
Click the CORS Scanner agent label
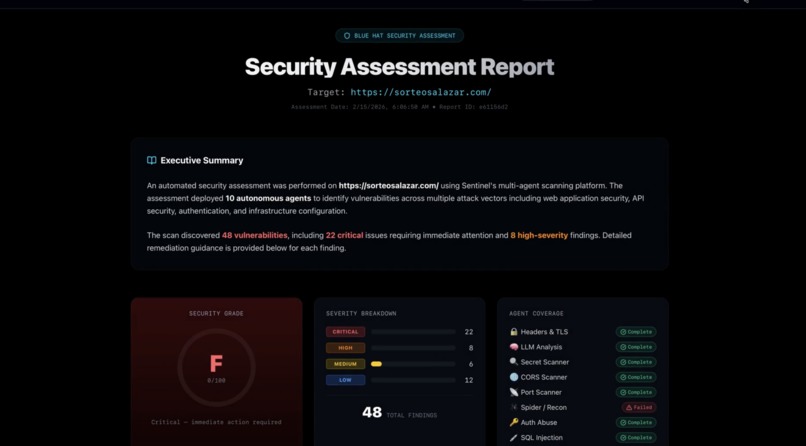click(544, 377)
